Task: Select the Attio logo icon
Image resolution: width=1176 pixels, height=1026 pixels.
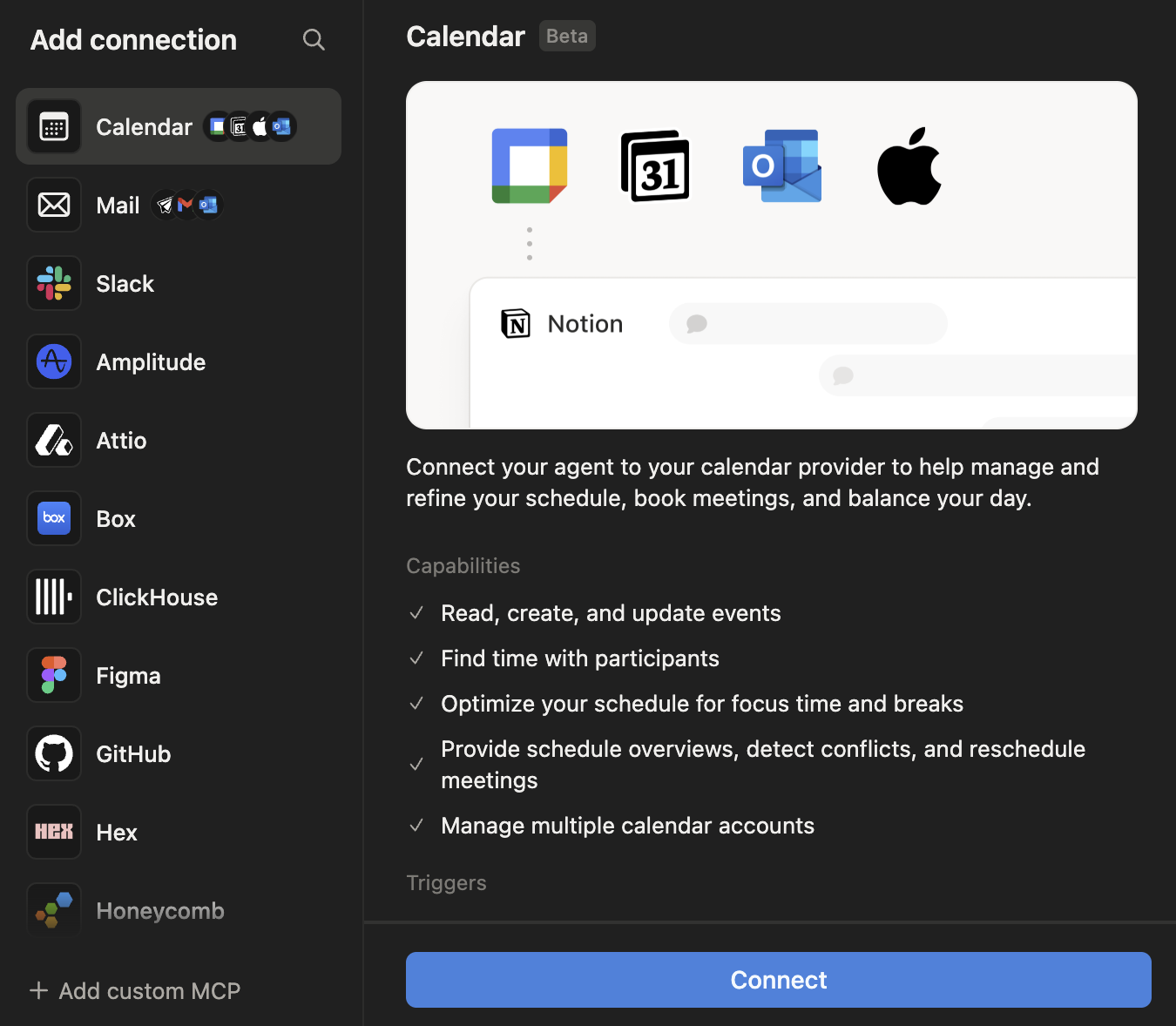Action: tap(54, 440)
